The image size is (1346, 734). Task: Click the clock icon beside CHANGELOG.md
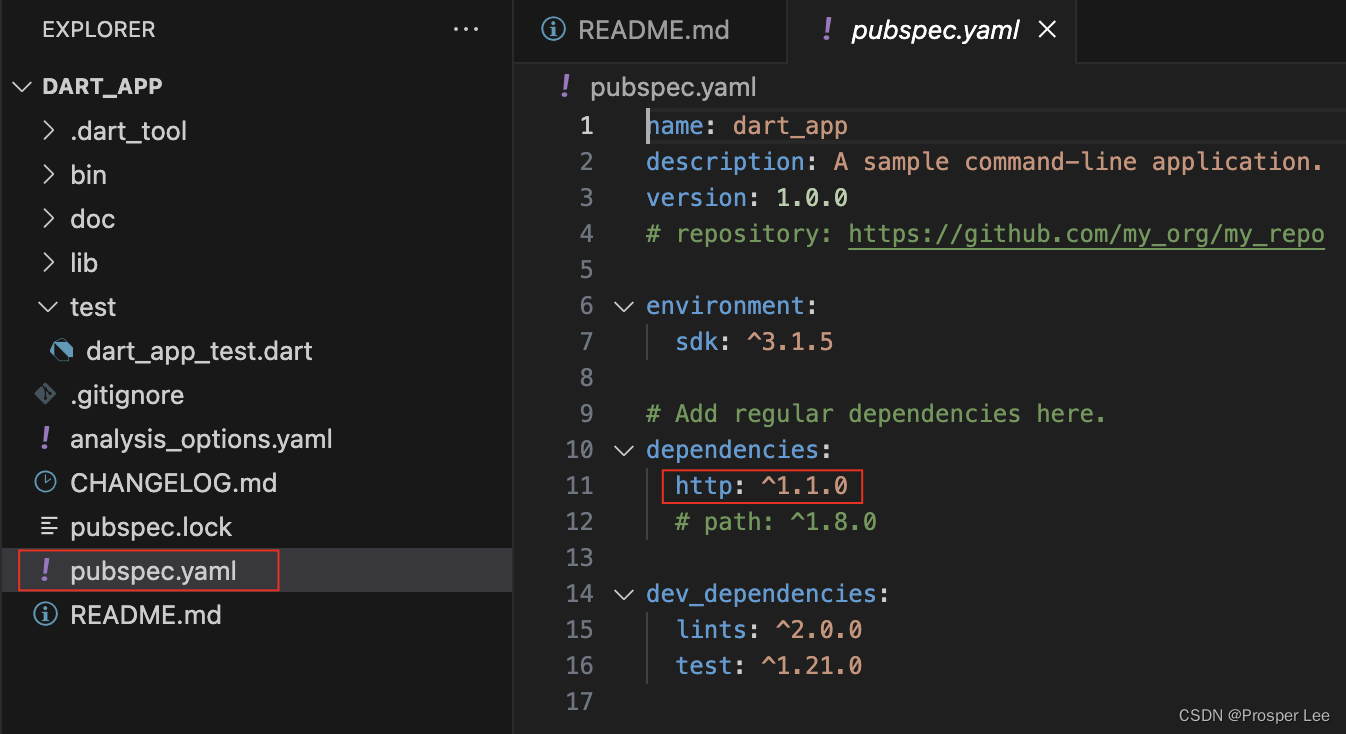45,482
